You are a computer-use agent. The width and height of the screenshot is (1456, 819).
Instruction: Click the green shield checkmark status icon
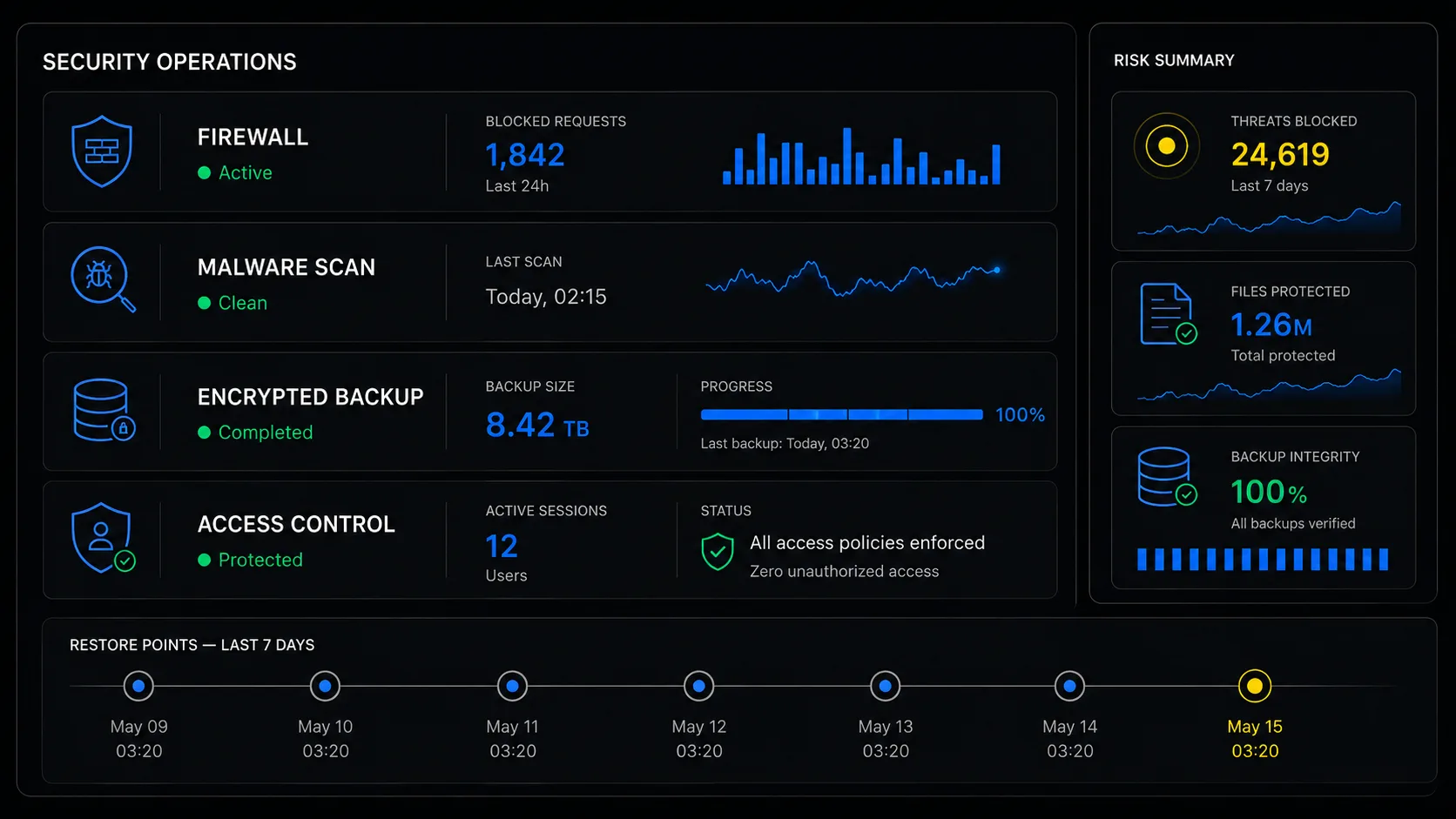pos(718,552)
